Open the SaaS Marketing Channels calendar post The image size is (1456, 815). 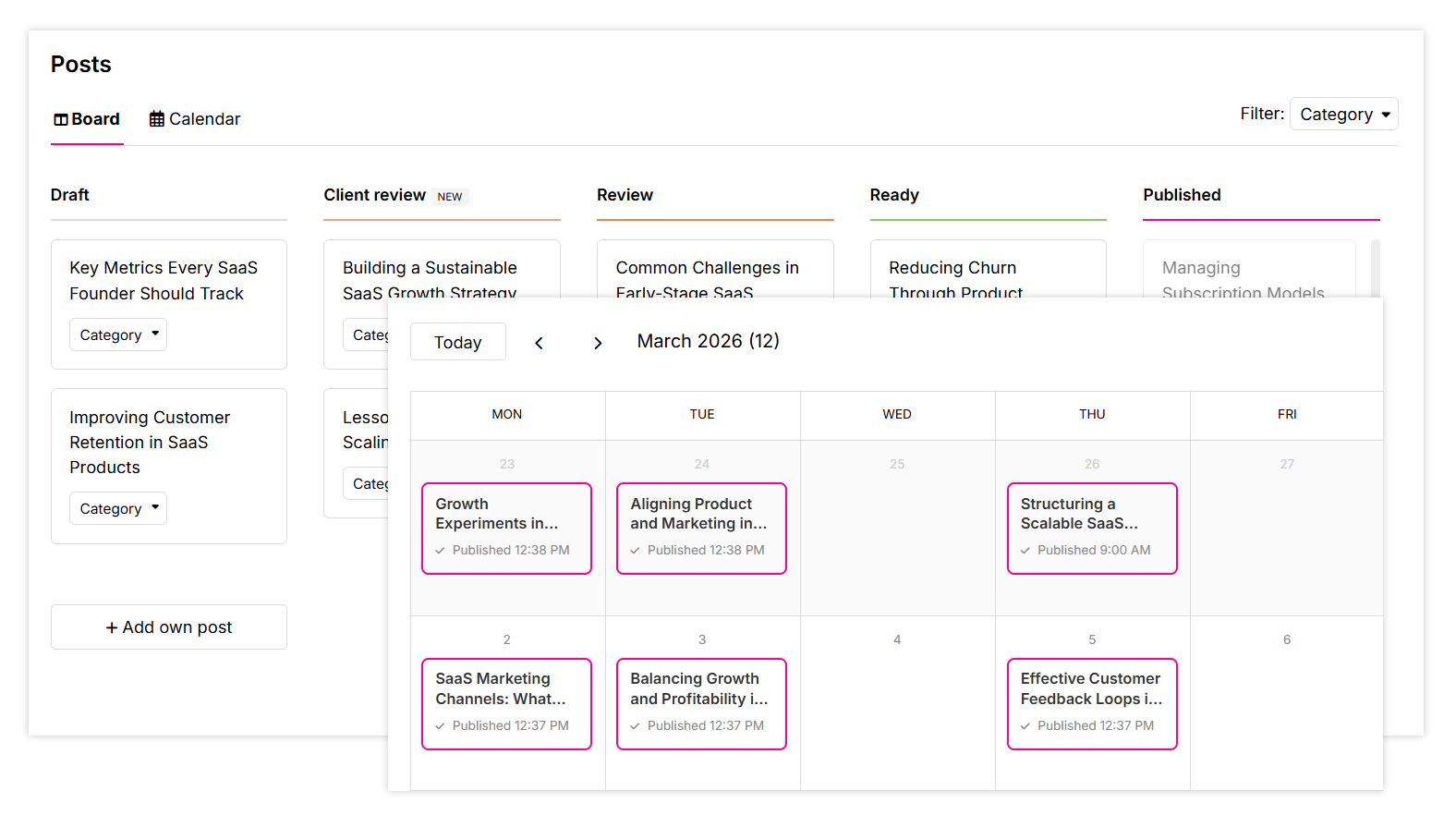pos(506,702)
